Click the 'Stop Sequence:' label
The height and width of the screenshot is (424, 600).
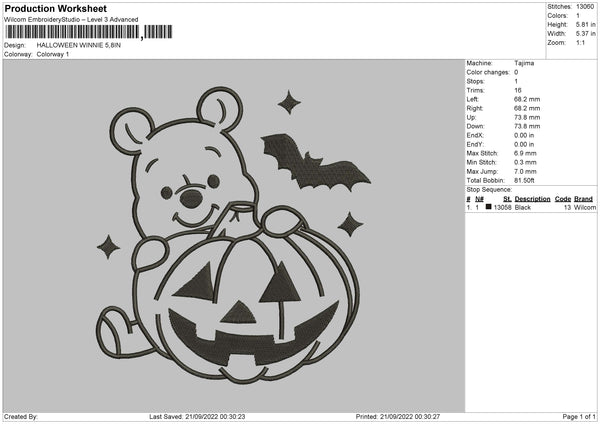point(489,190)
